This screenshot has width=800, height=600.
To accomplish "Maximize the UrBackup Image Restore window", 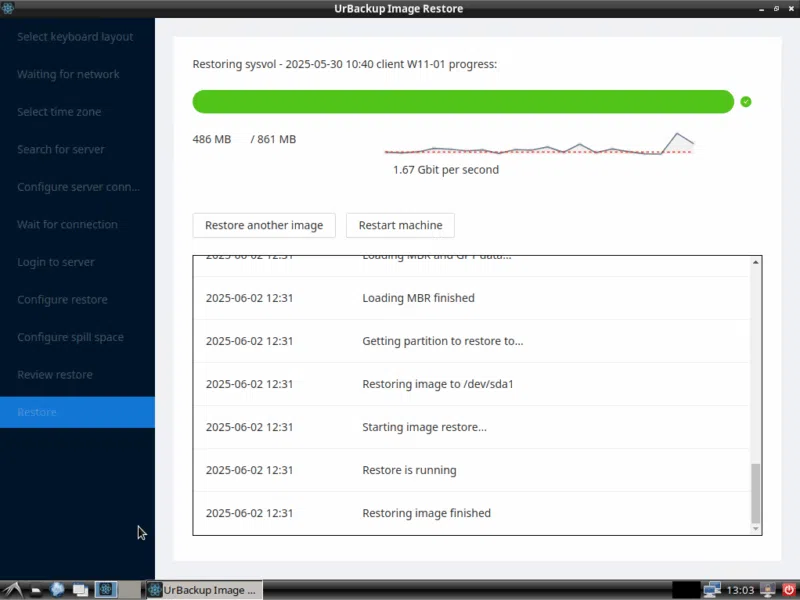I will (776, 9).
